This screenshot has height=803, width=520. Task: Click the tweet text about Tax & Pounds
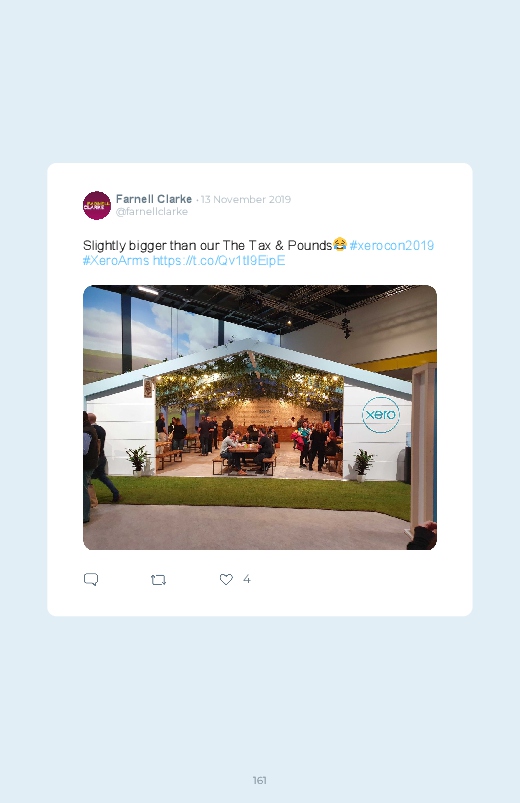click(x=207, y=245)
